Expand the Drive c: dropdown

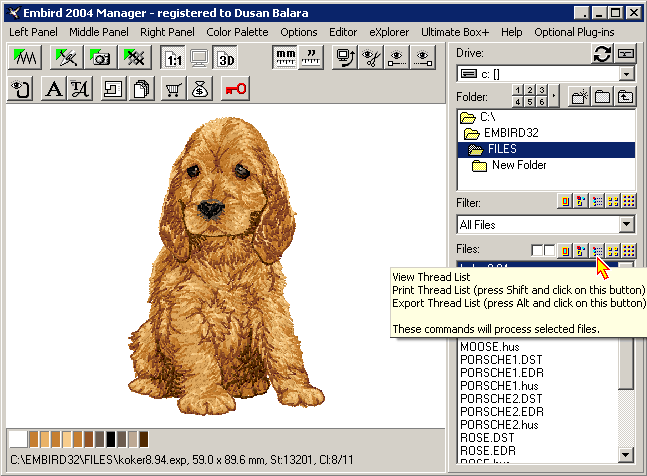point(626,74)
